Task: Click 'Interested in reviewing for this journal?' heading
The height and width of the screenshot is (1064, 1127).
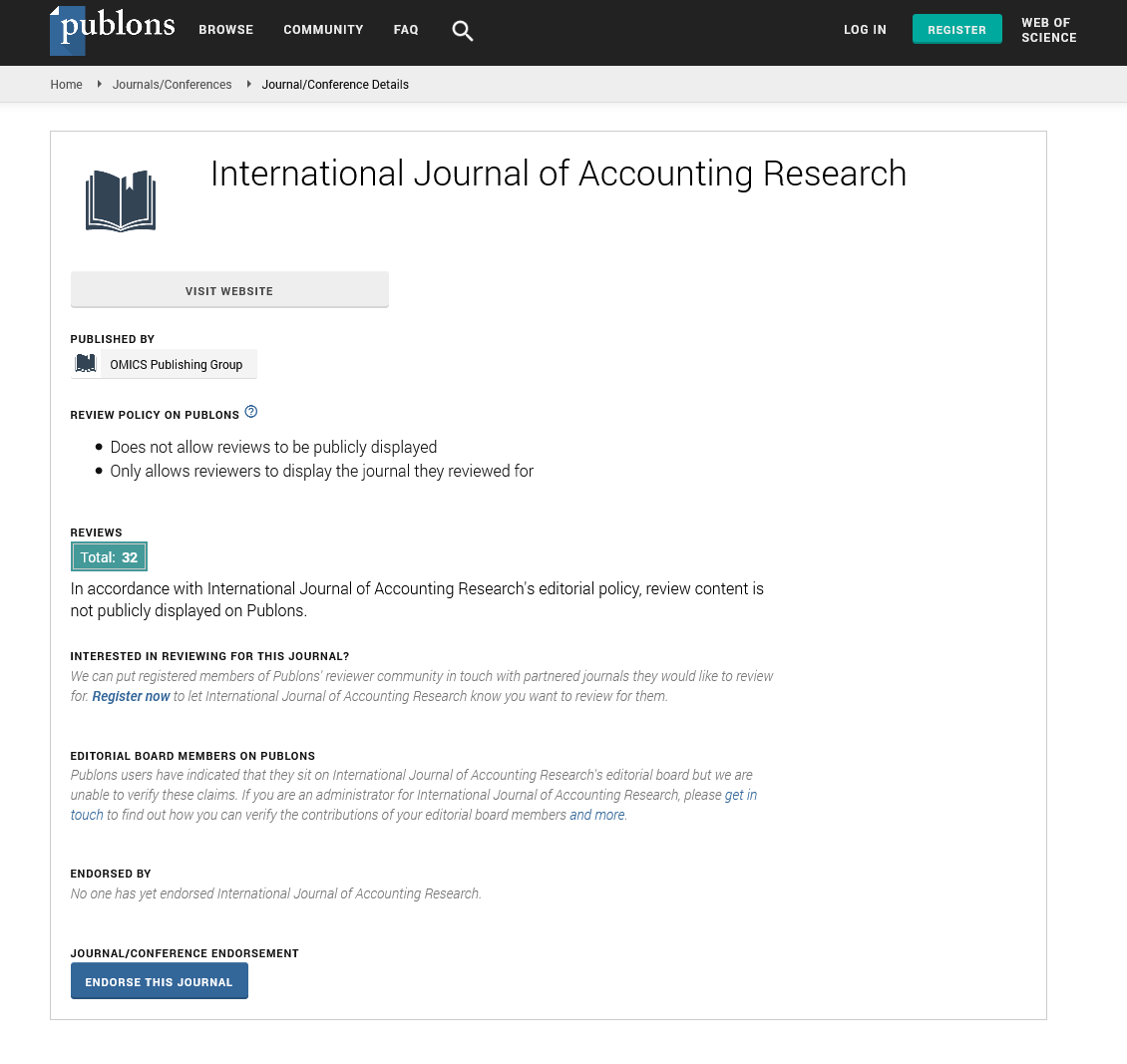Action: click(x=209, y=656)
